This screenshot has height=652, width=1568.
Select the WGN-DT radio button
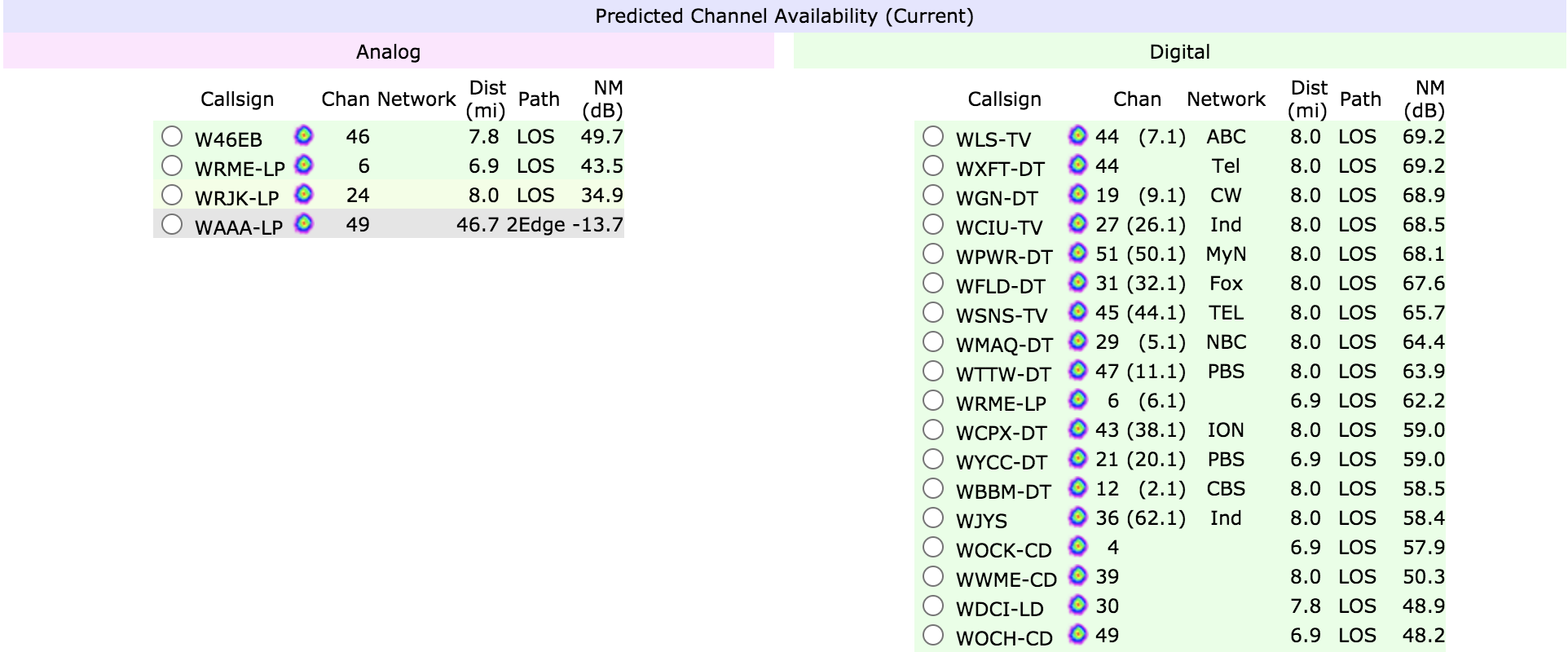point(933,195)
